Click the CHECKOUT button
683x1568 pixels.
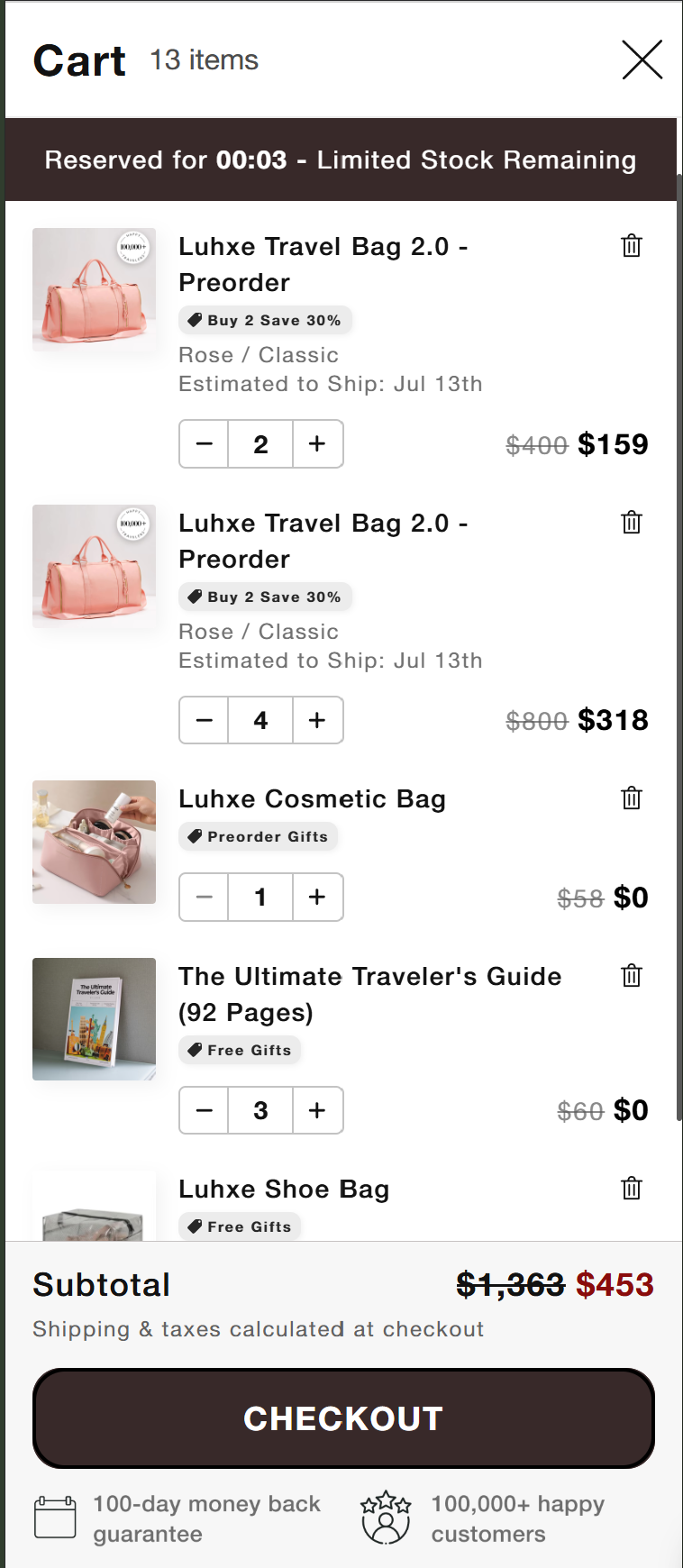point(343,1418)
